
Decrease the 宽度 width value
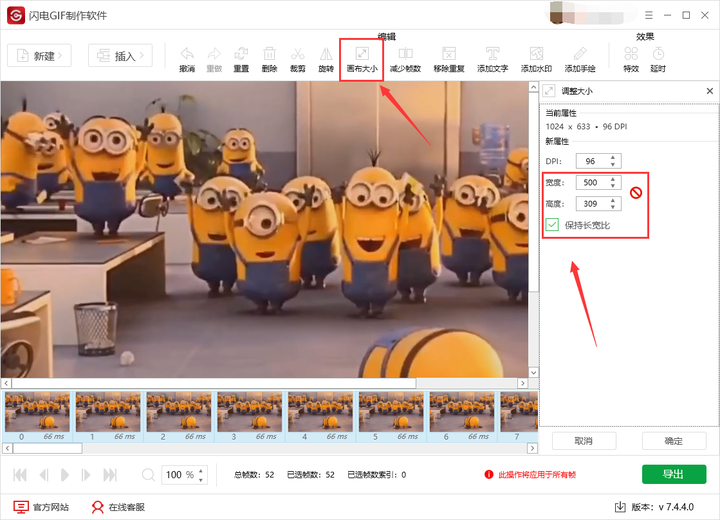pos(613,186)
